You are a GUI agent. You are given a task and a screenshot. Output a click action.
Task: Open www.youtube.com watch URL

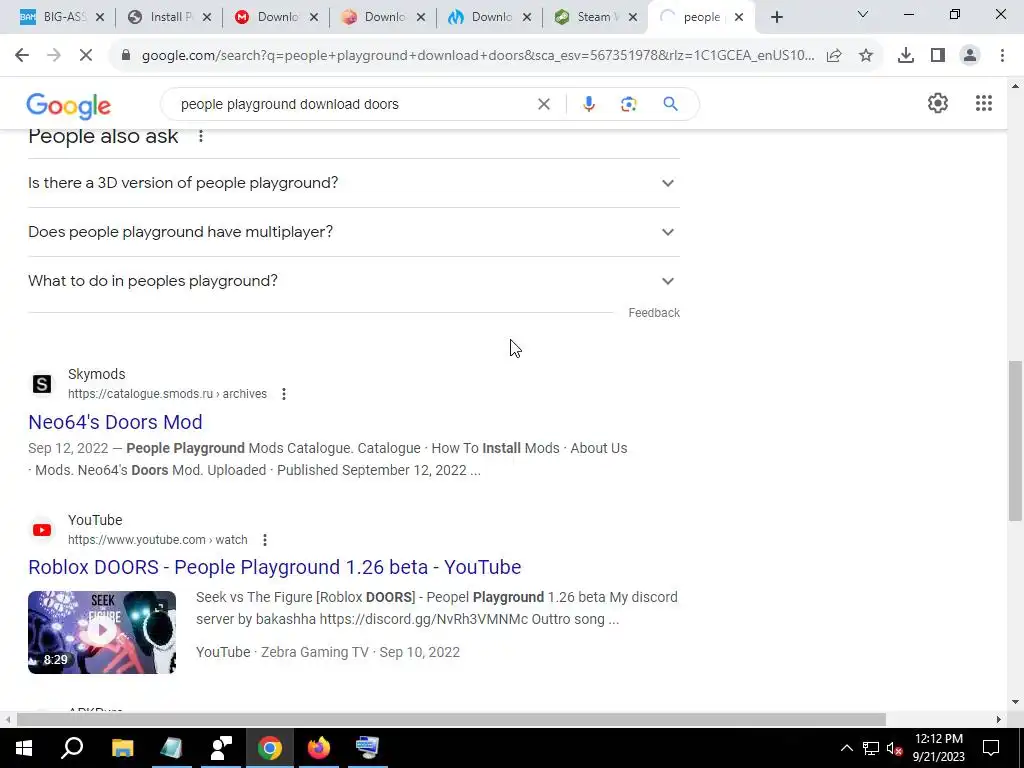(x=157, y=540)
